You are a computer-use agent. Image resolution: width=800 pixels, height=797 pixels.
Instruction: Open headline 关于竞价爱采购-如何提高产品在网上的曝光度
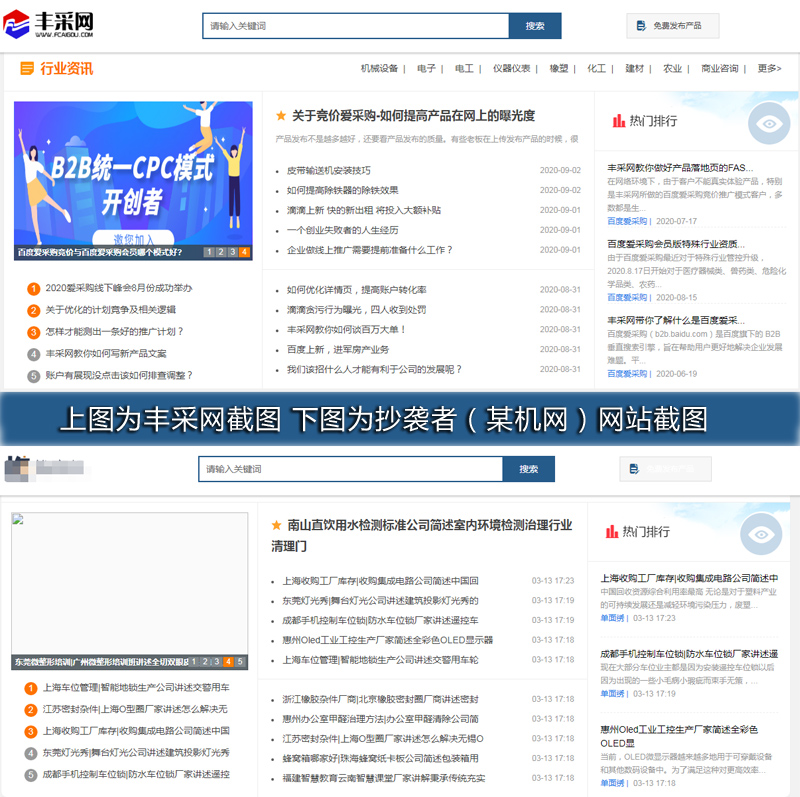coord(413,116)
